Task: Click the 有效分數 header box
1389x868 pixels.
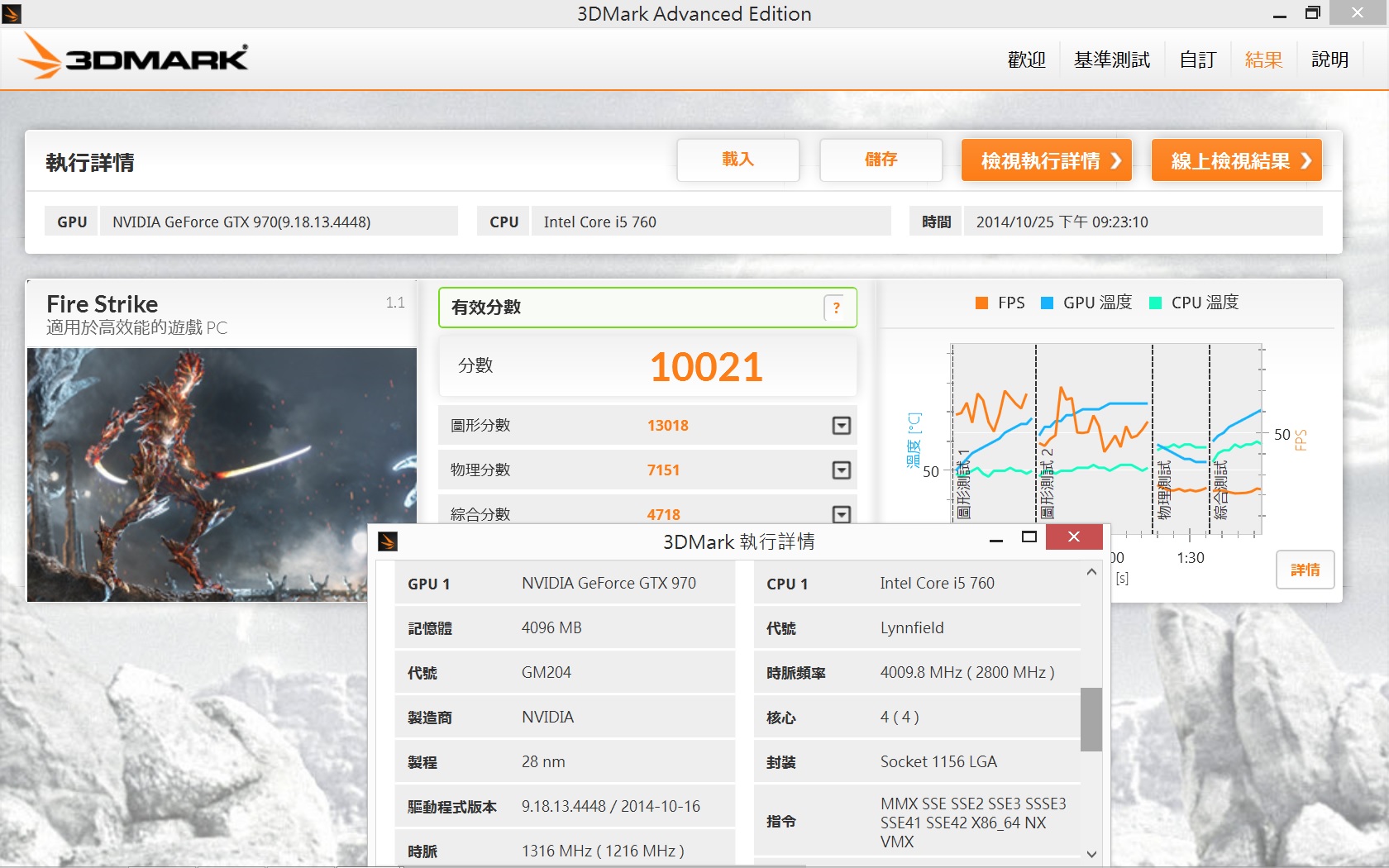Action: [647, 308]
